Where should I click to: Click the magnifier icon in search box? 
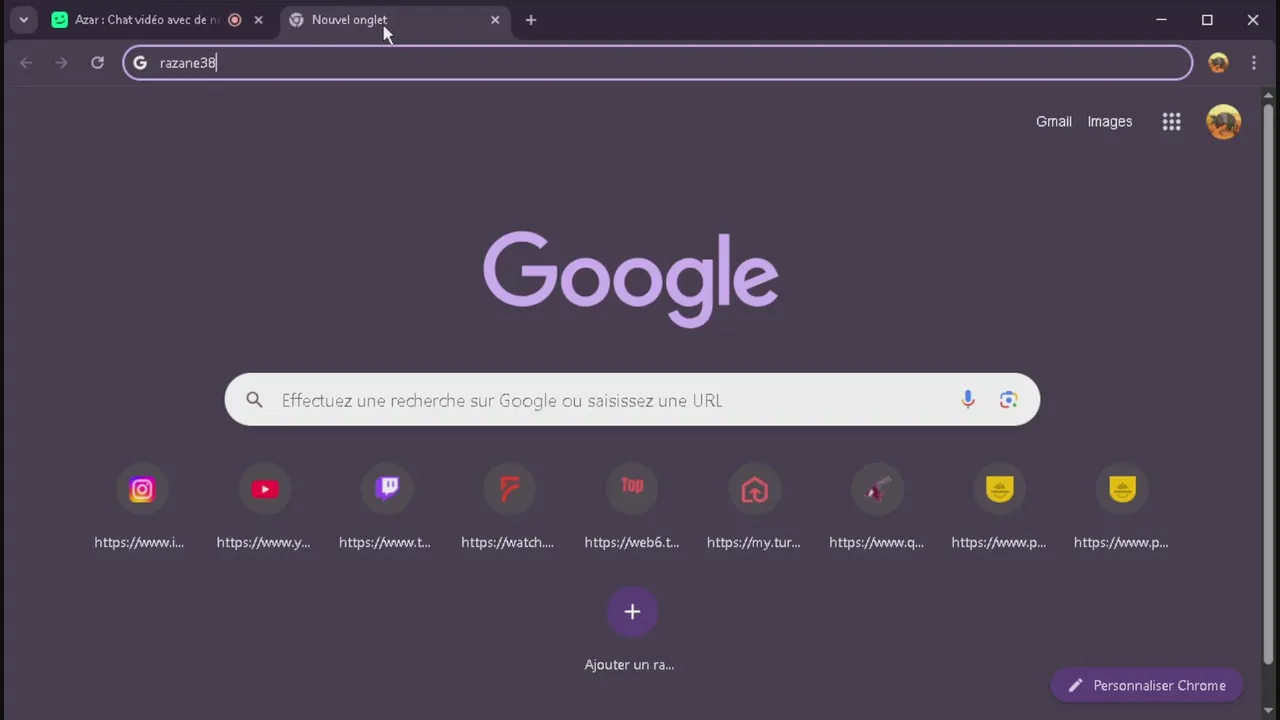click(x=254, y=400)
